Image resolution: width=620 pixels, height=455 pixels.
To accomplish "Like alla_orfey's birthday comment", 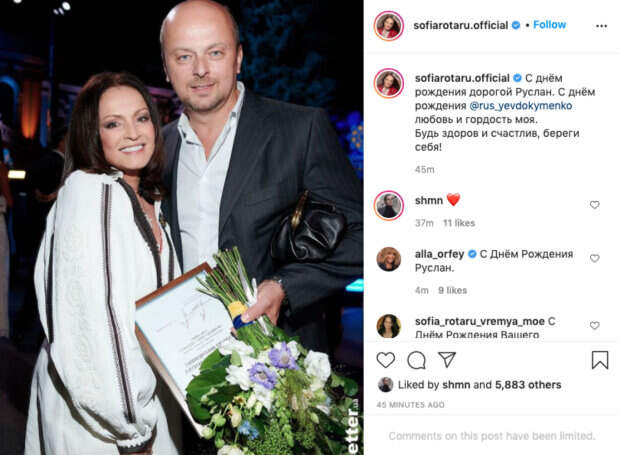I will (x=594, y=258).
